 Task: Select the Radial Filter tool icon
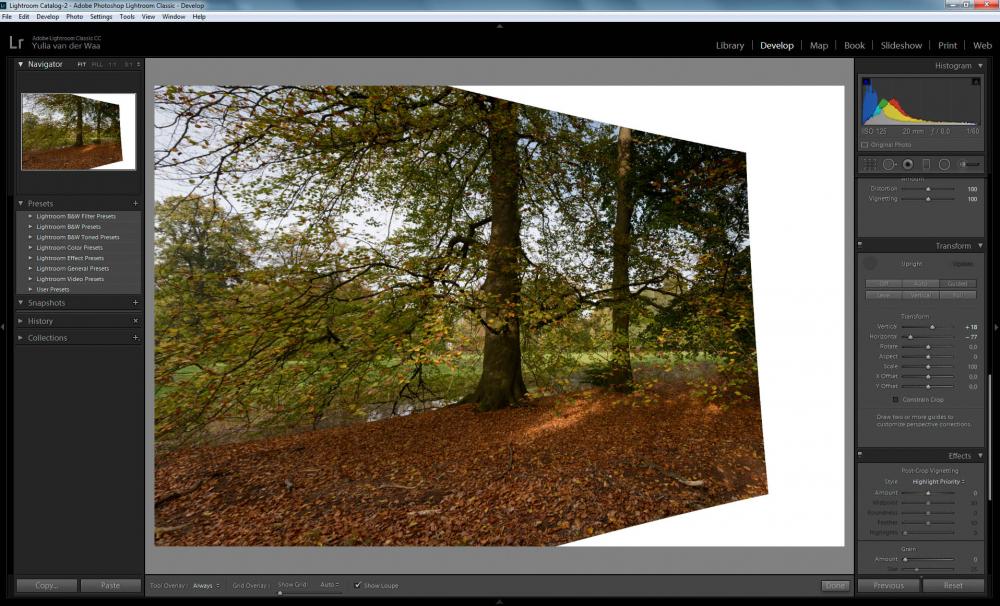pyautogui.click(x=945, y=165)
